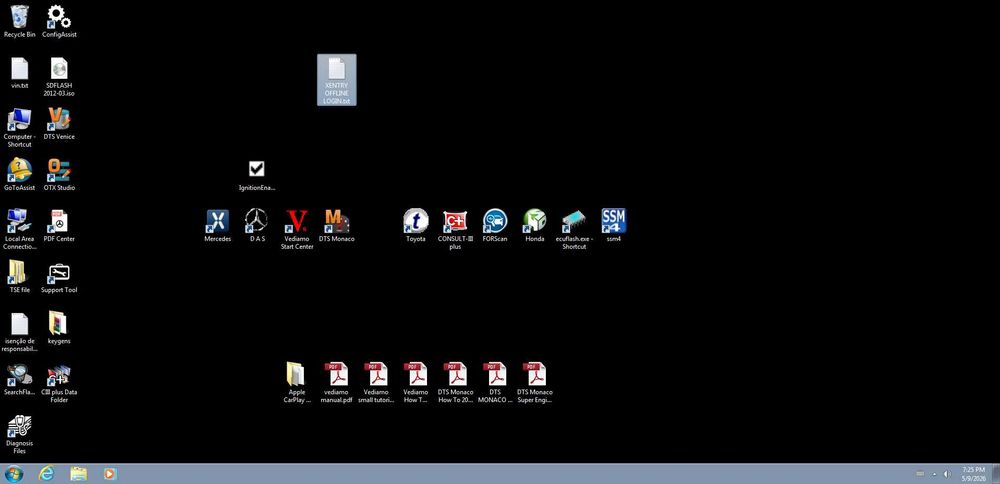Open the Windows Start menu
Viewport: 1000px width, 484px height.
[x=13, y=474]
